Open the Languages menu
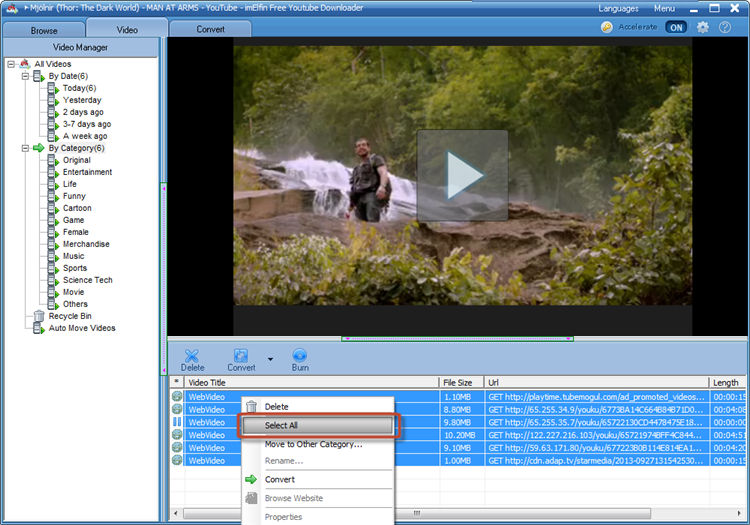Image resolution: width=750 pixels, height=525 pixels. (x=618, y=9)
